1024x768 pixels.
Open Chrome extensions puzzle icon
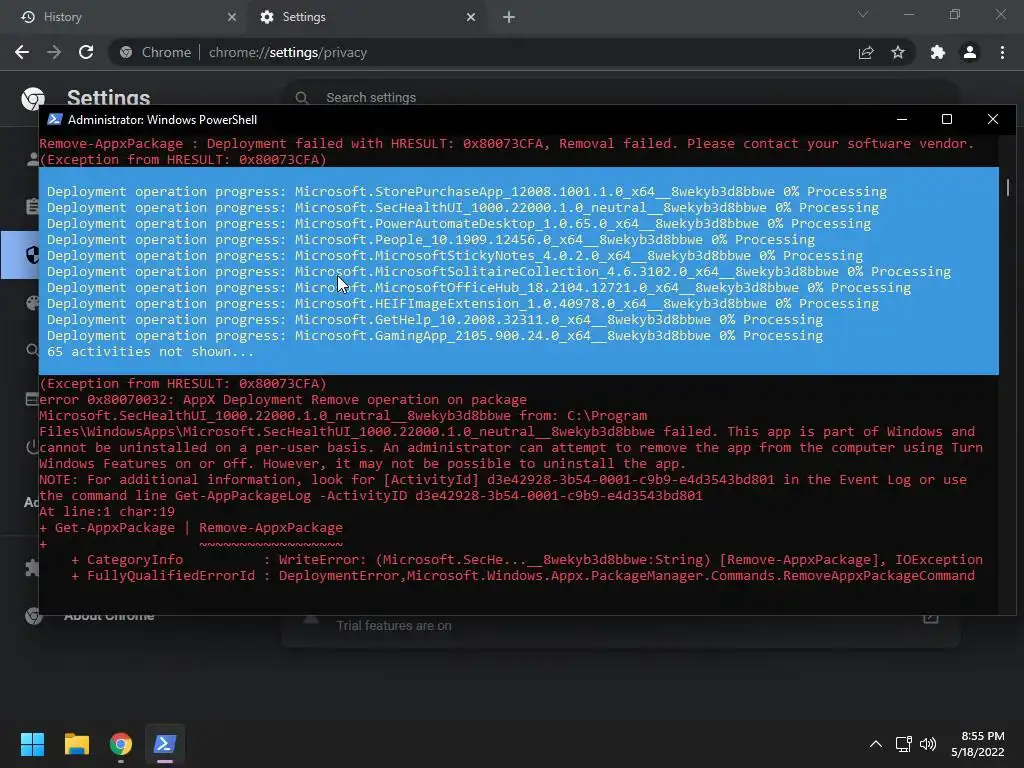pyautogui.click(x=938, y=52)
